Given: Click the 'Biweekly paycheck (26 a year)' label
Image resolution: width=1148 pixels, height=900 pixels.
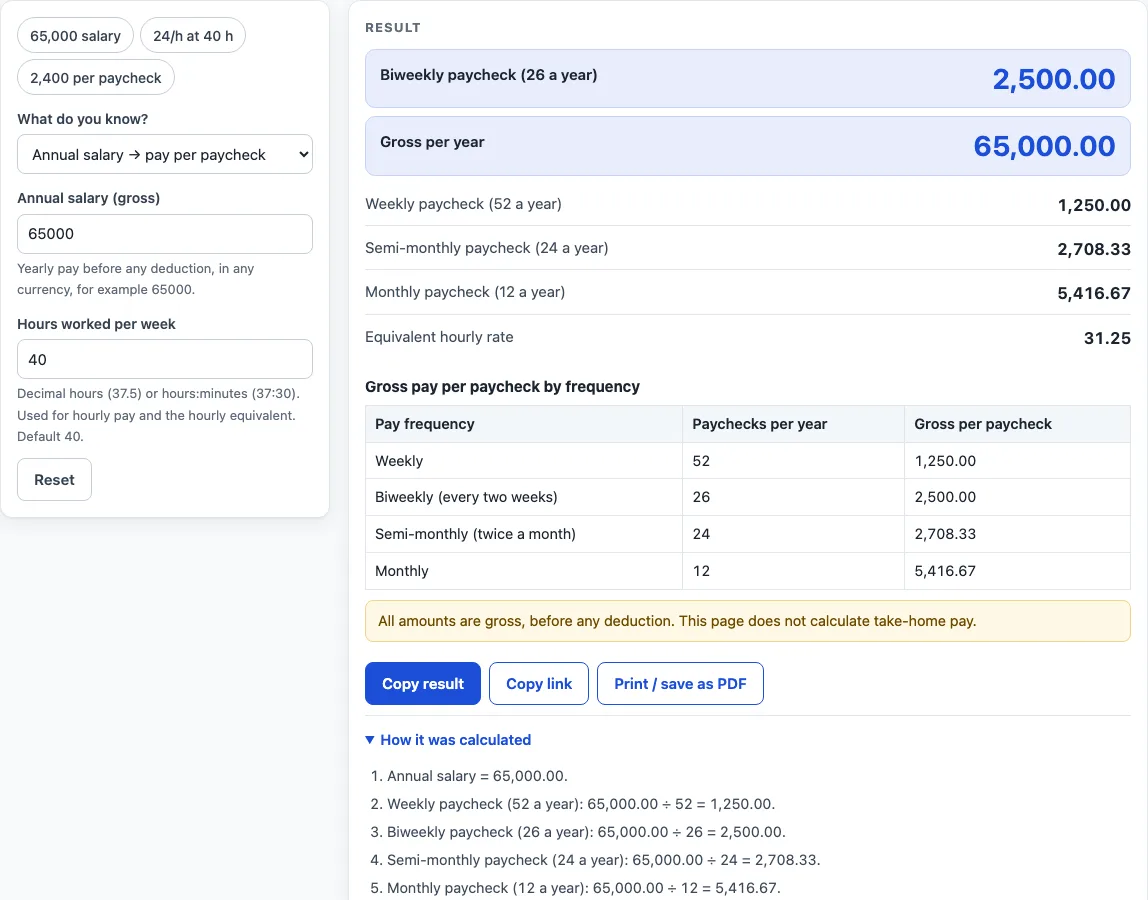Looking at the screenshot, I should (x=488, y=75).
